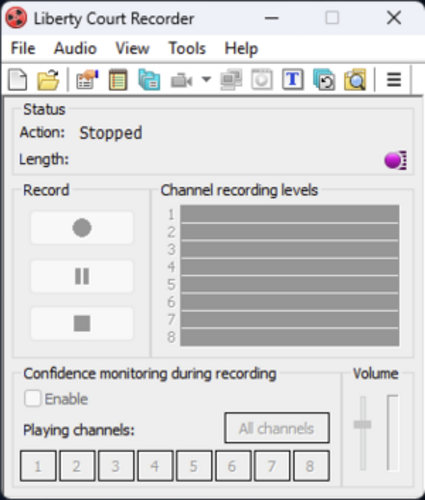Stop recording with the square Stop button
Screen dimensions: 425x500
[x=82, y=323]
